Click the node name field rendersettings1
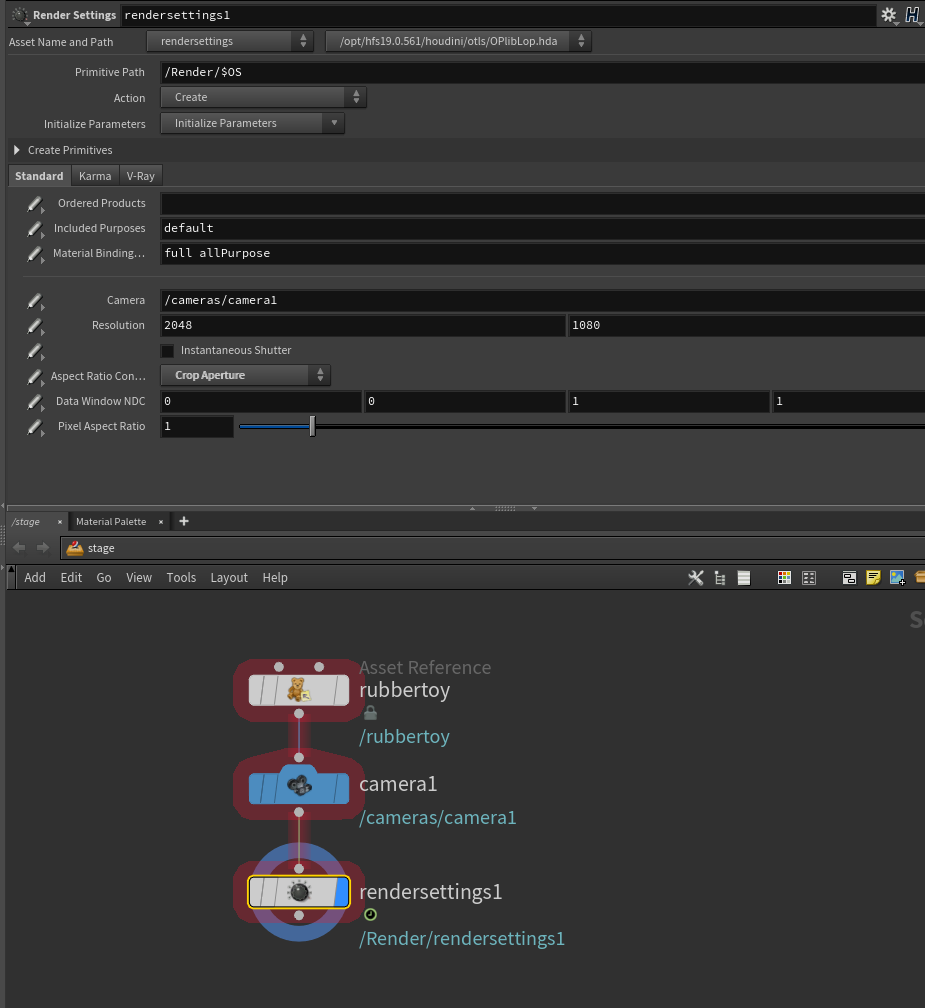This screenshot has width=925, height=1008. (498, 15)
